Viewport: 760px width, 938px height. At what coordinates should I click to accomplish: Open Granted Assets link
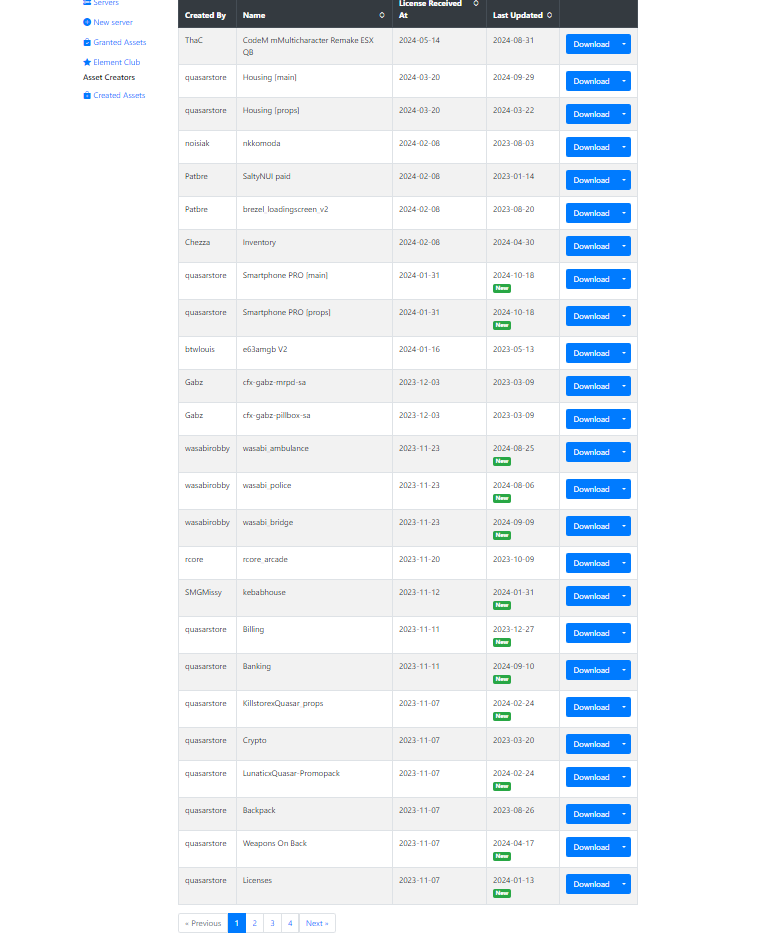[120, 42]
